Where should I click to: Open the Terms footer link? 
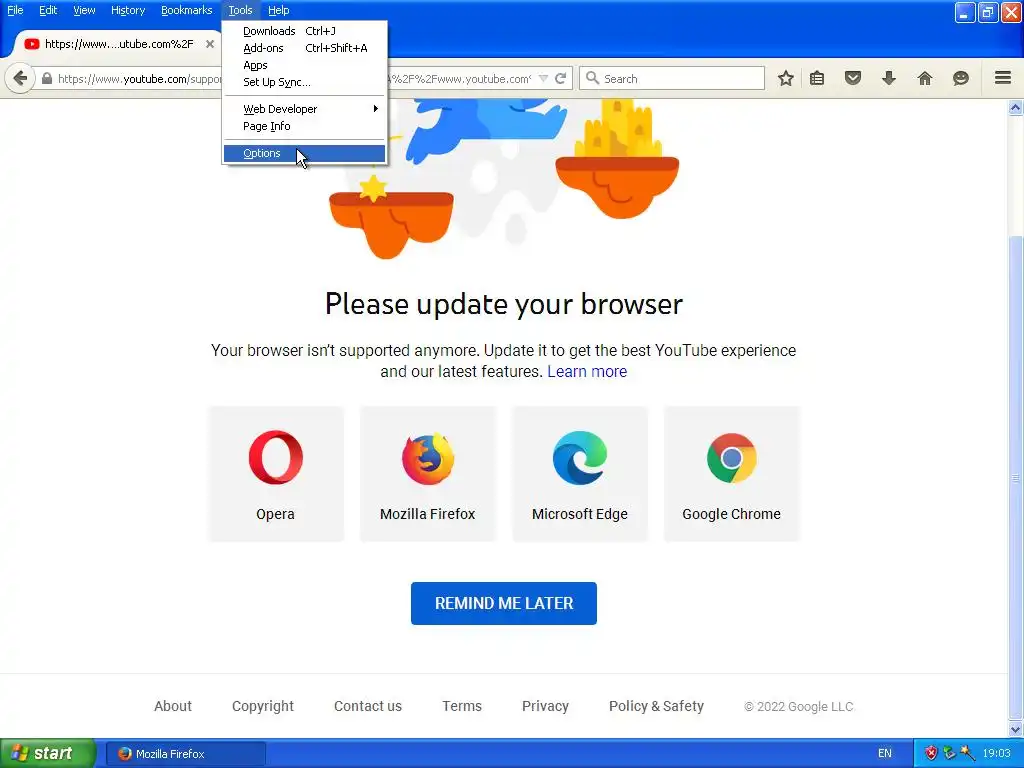tap(462, 706)
